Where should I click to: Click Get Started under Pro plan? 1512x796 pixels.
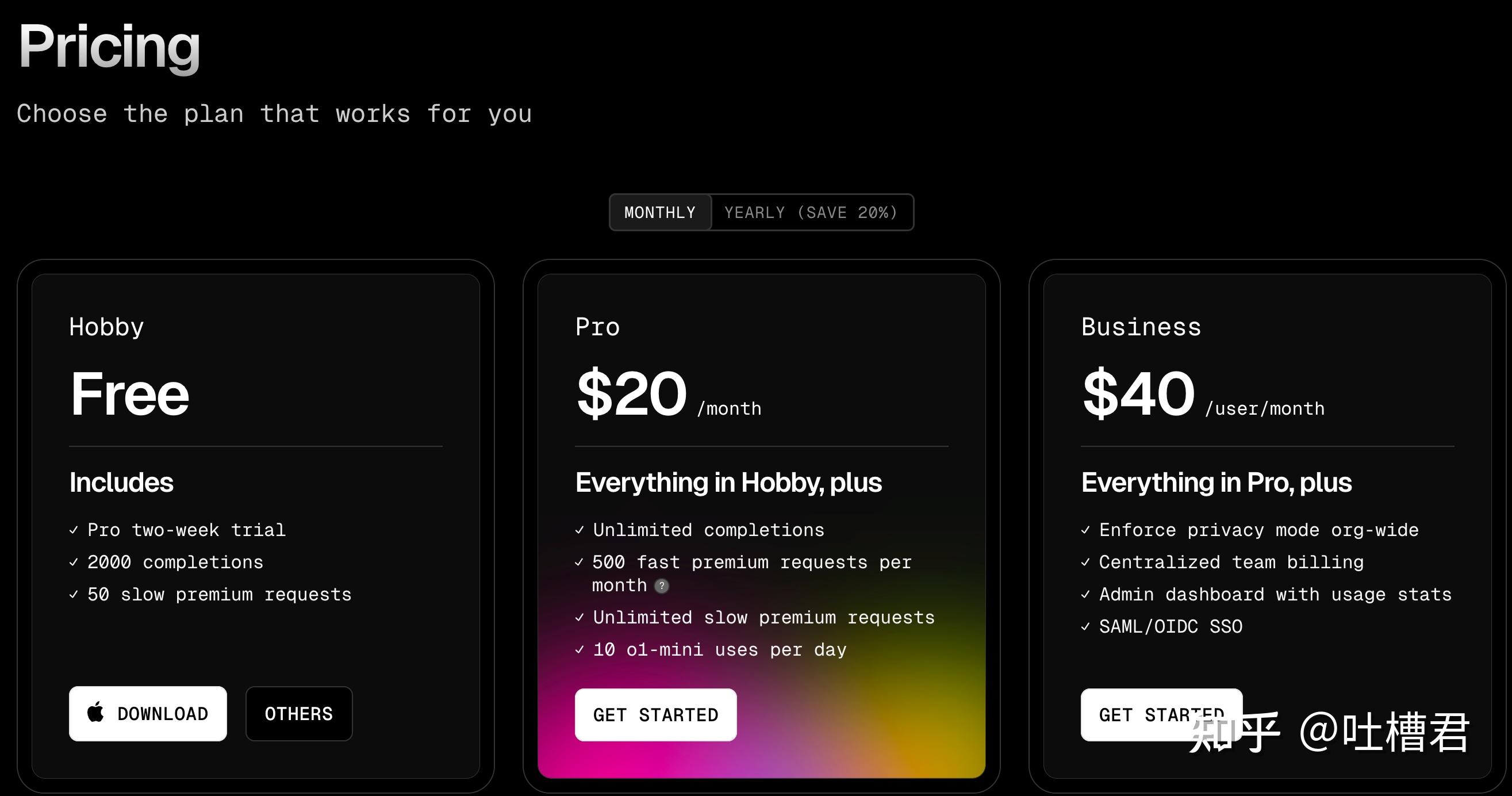click(655, 715)
